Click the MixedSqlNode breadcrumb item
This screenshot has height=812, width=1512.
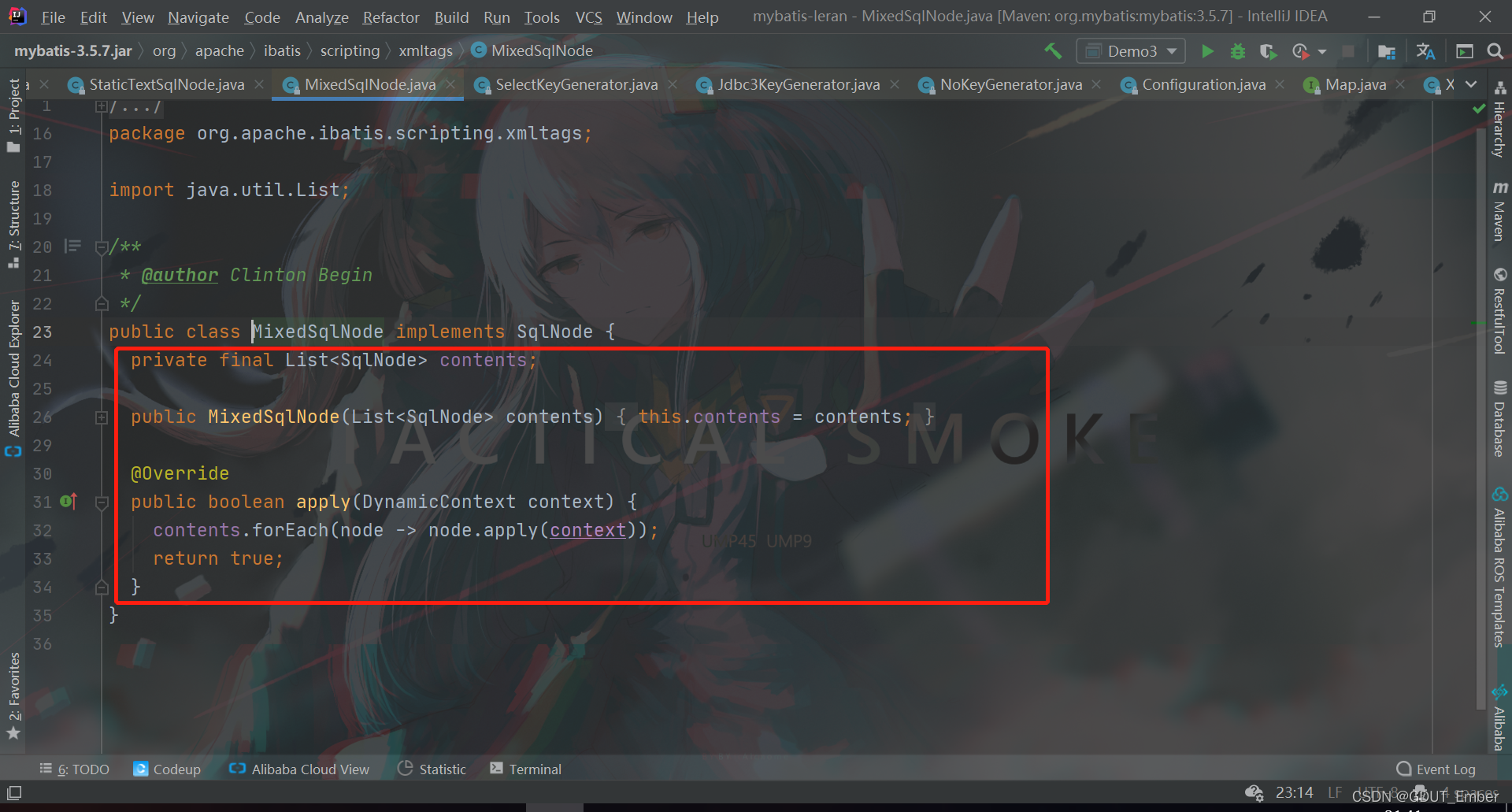[532, 50]
